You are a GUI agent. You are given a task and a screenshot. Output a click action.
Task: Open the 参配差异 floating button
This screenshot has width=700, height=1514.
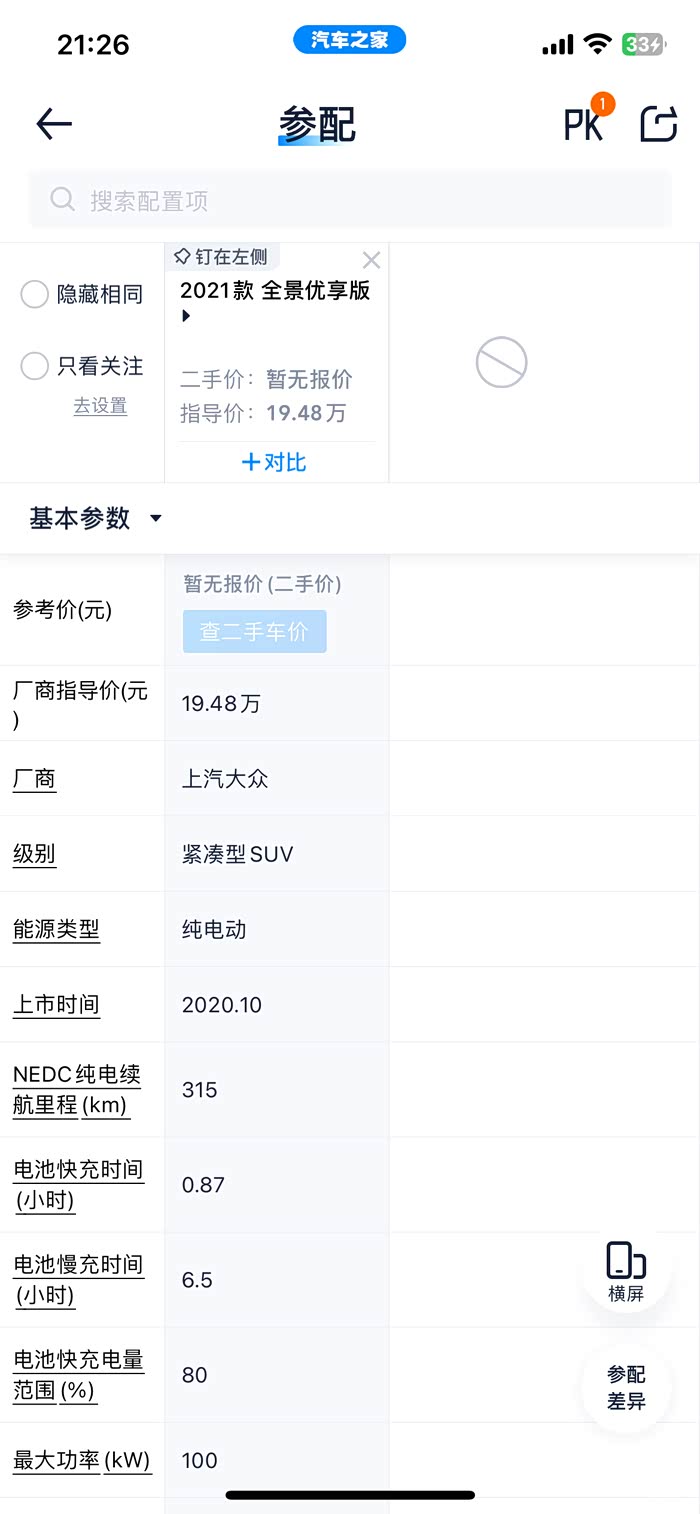click(x=626, y=1387)
